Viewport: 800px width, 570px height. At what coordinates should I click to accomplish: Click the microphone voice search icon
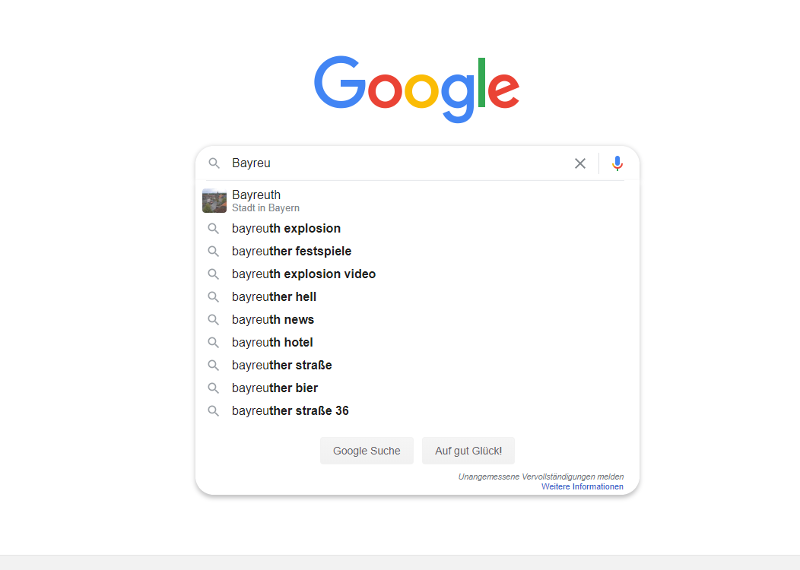[617, 163]
